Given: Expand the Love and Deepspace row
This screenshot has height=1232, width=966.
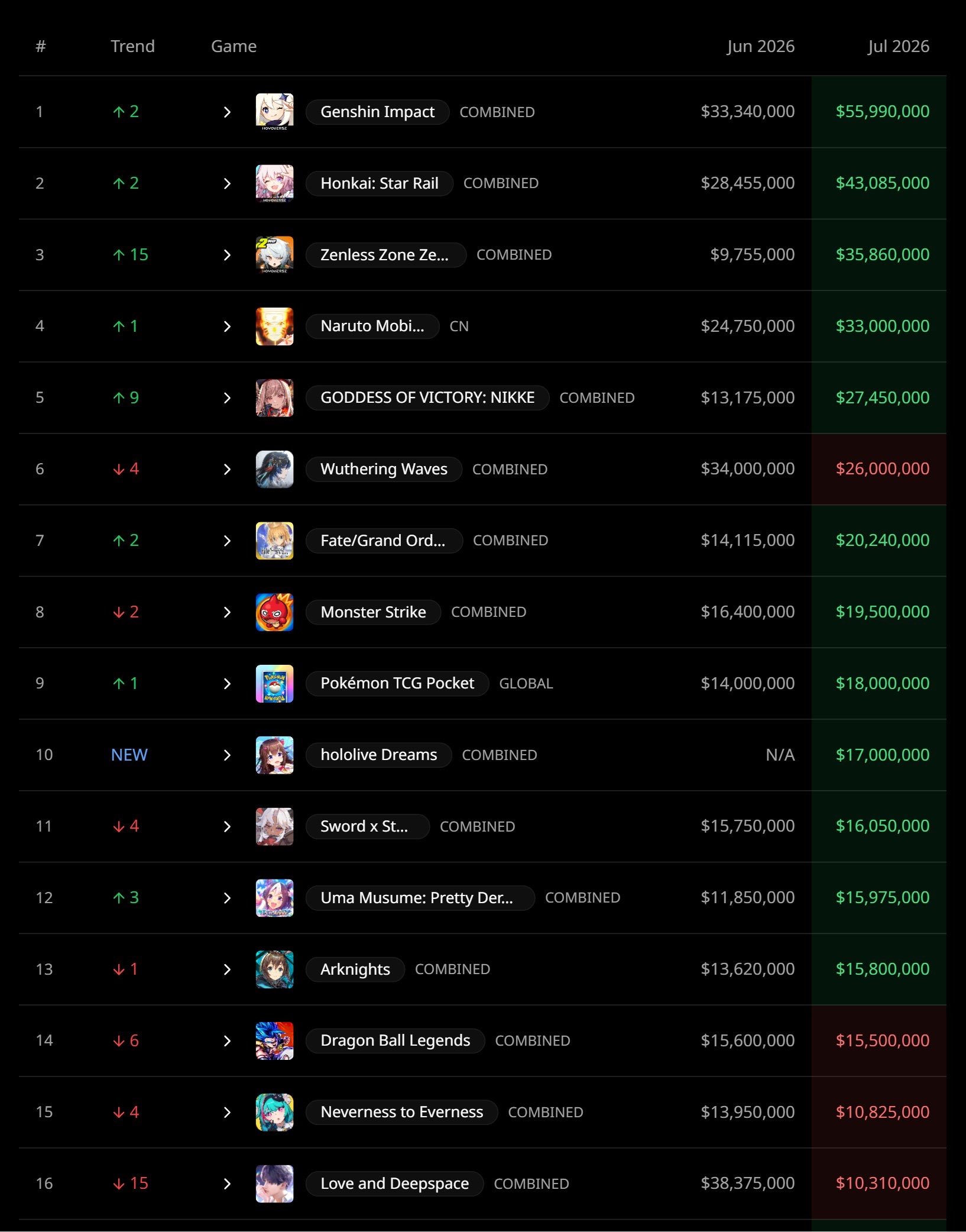Looking at the screenshot, I should pyautogui.click(x=227, y=1184).
